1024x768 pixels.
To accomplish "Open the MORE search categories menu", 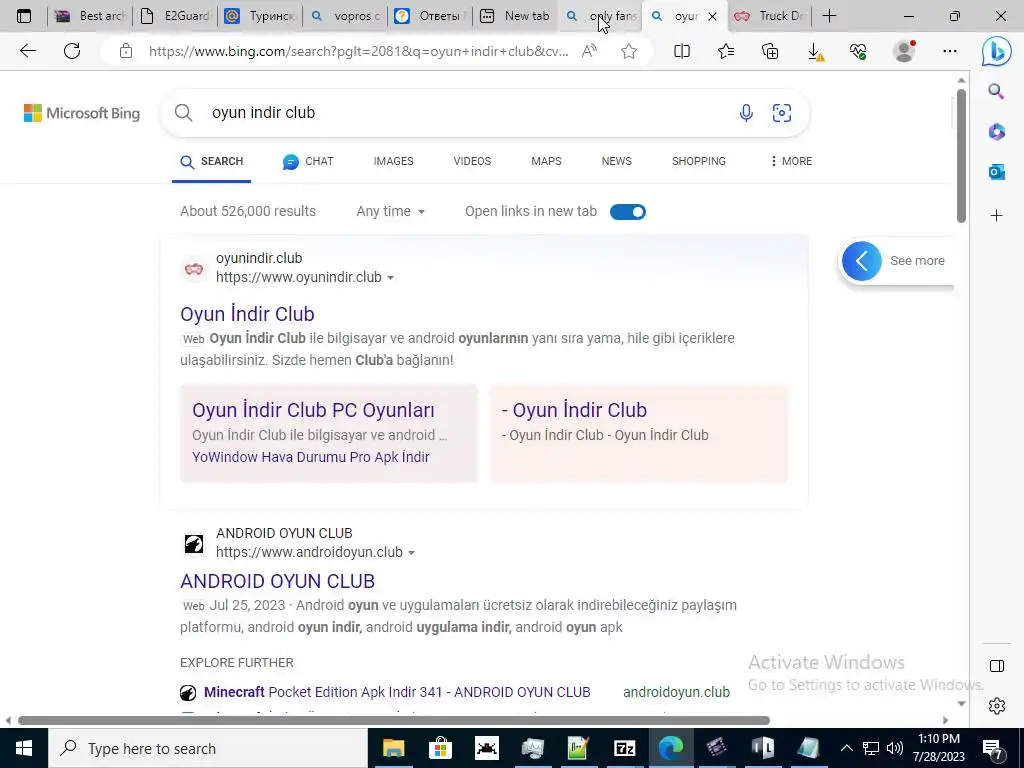I will (791, 161).
